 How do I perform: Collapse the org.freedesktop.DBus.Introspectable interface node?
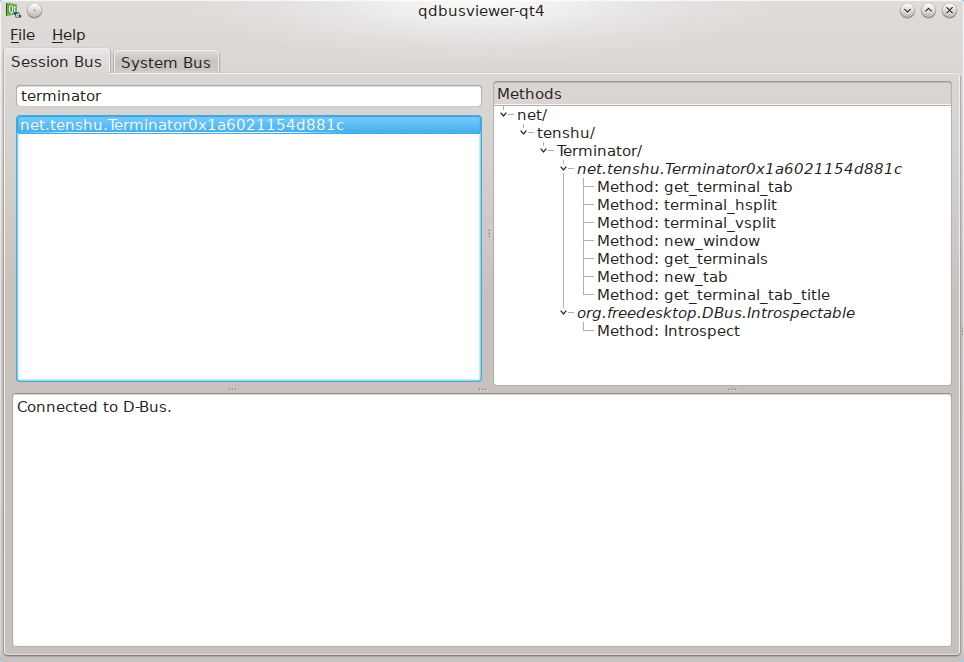click(564, 312)
